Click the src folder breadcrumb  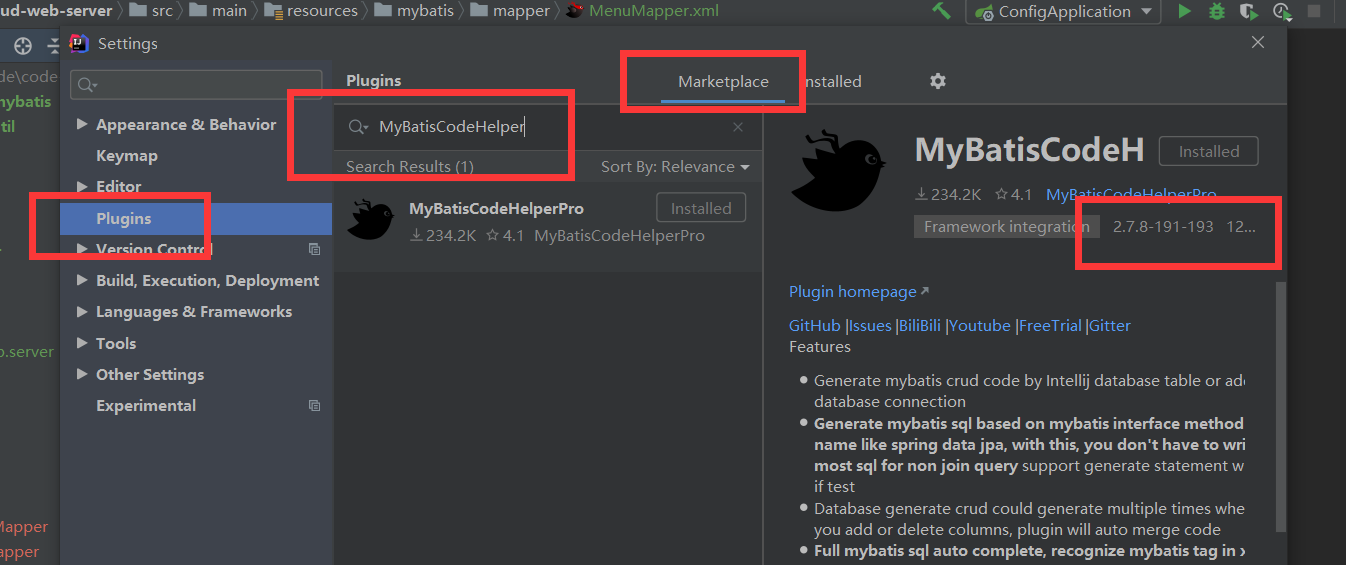151,11
